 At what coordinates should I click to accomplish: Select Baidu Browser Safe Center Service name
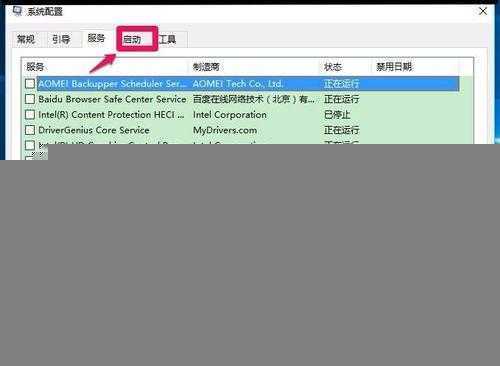point(112,99)
